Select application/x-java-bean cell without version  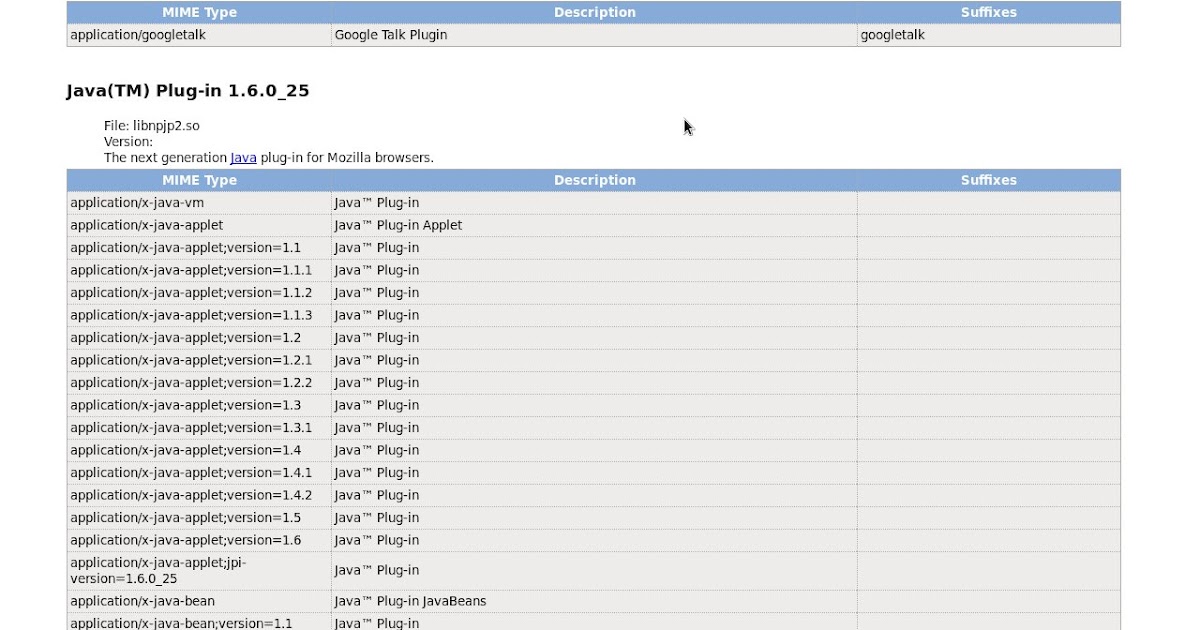[x=199, y=602]
